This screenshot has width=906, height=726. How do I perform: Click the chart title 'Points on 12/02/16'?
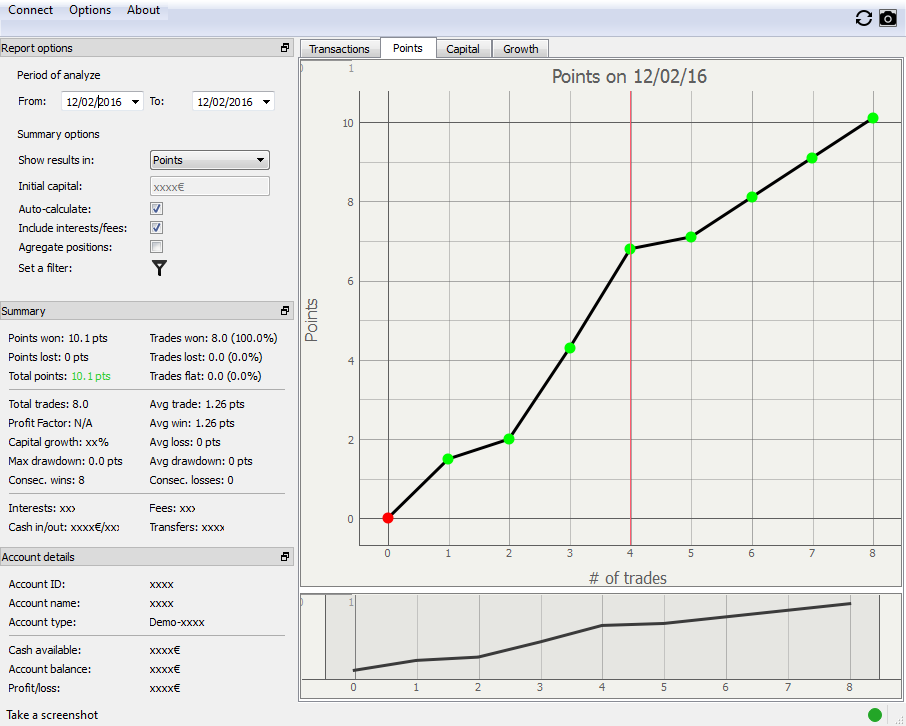[x=629, y=76]
